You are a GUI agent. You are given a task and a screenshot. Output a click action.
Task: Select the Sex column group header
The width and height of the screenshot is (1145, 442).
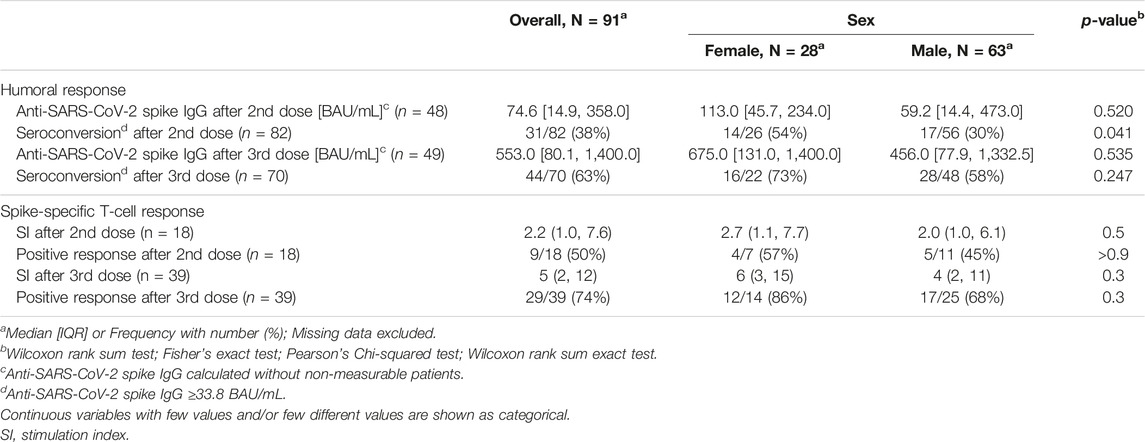tap(860, 20)
